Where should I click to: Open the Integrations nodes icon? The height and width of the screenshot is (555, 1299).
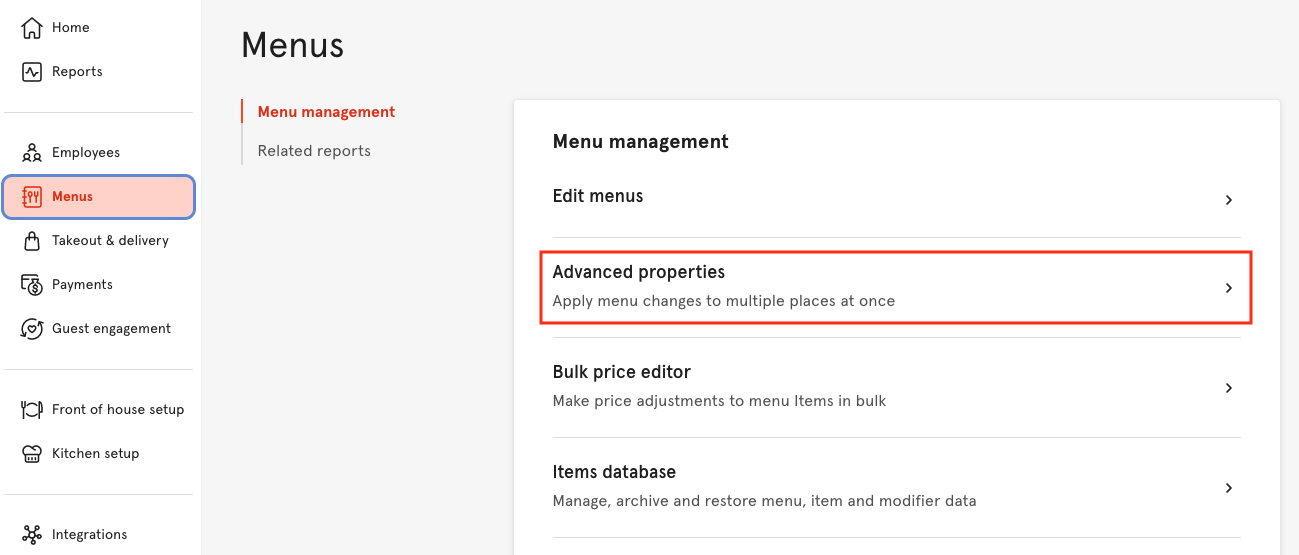coord(32,535)
